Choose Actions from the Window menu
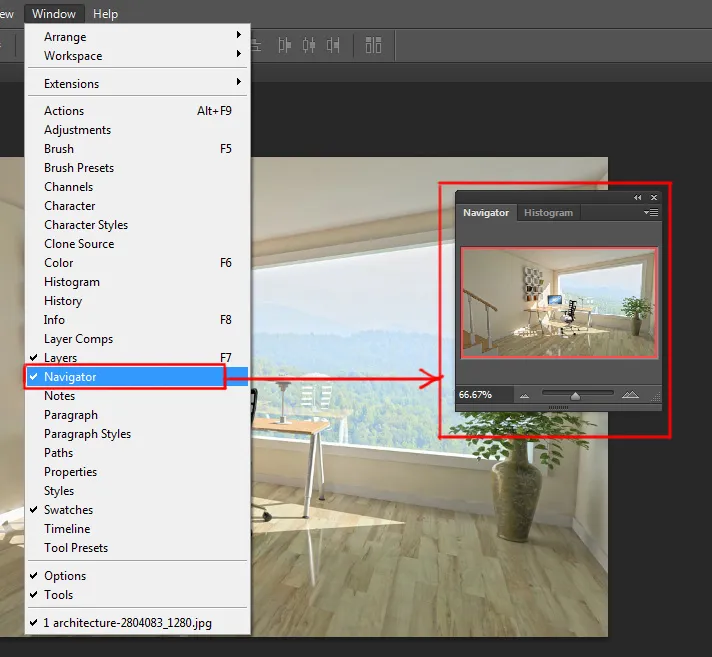 (138, 111)
